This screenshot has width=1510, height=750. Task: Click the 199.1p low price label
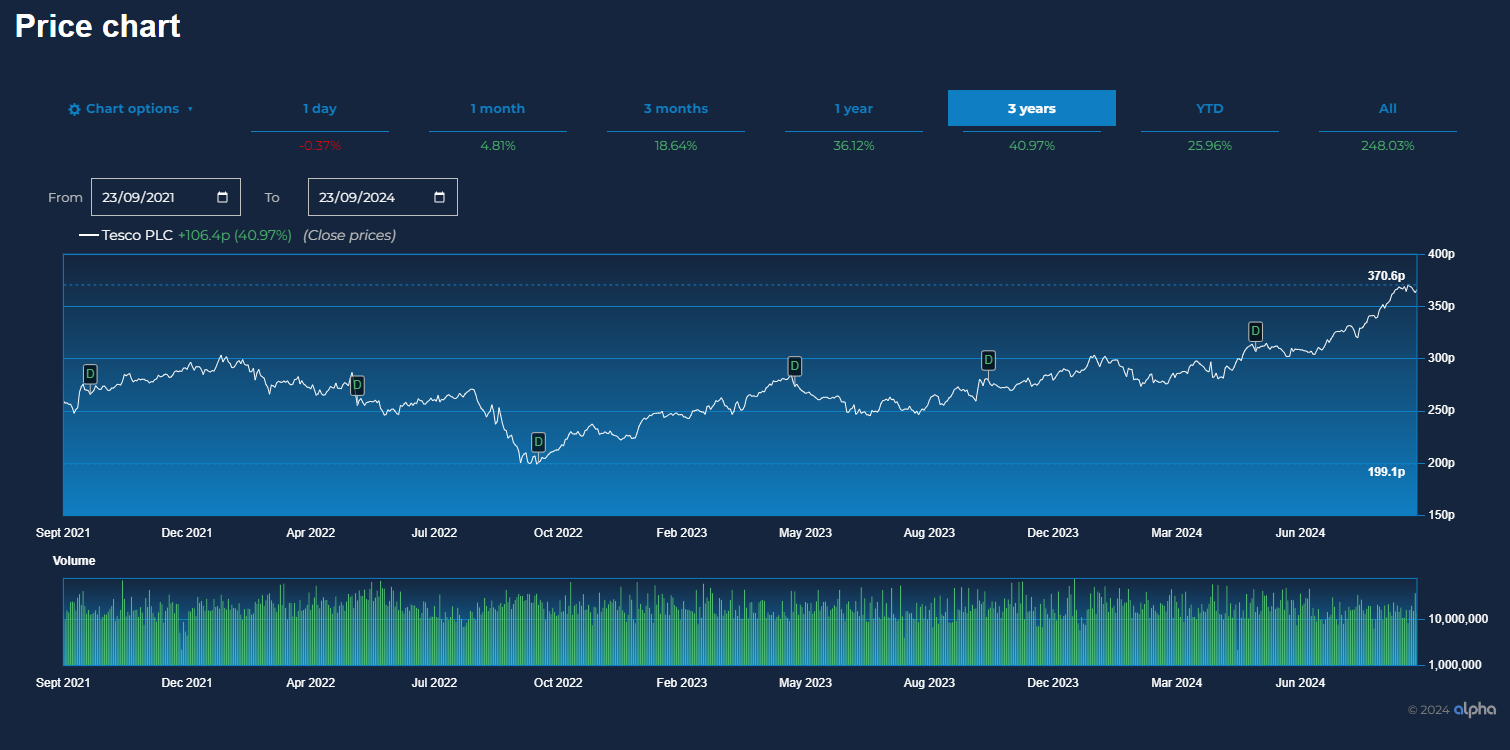tap(1386, 472)
